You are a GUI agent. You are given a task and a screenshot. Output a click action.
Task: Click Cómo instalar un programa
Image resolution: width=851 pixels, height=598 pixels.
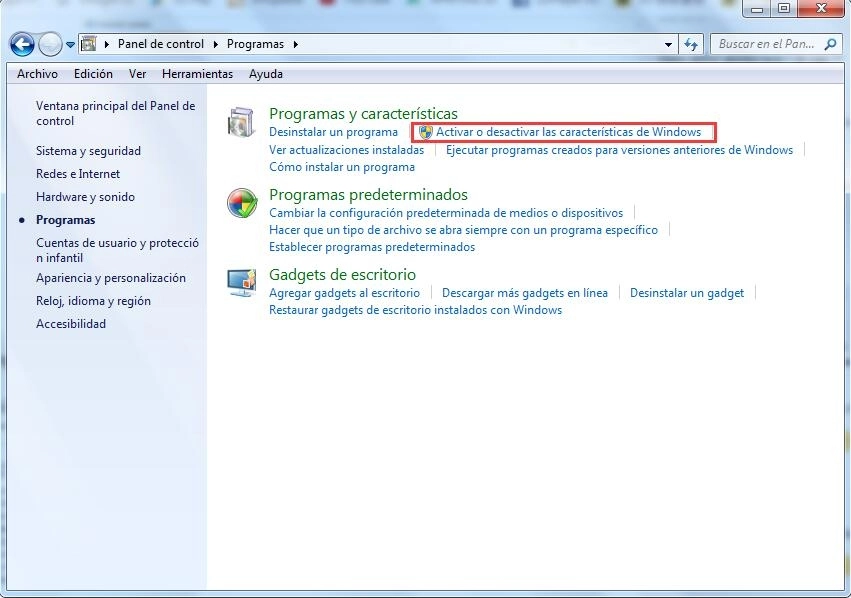(x=342, y=167)
